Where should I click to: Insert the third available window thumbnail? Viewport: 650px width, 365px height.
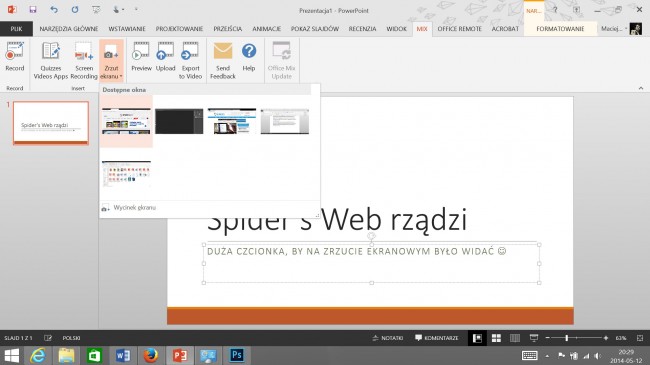232,121
